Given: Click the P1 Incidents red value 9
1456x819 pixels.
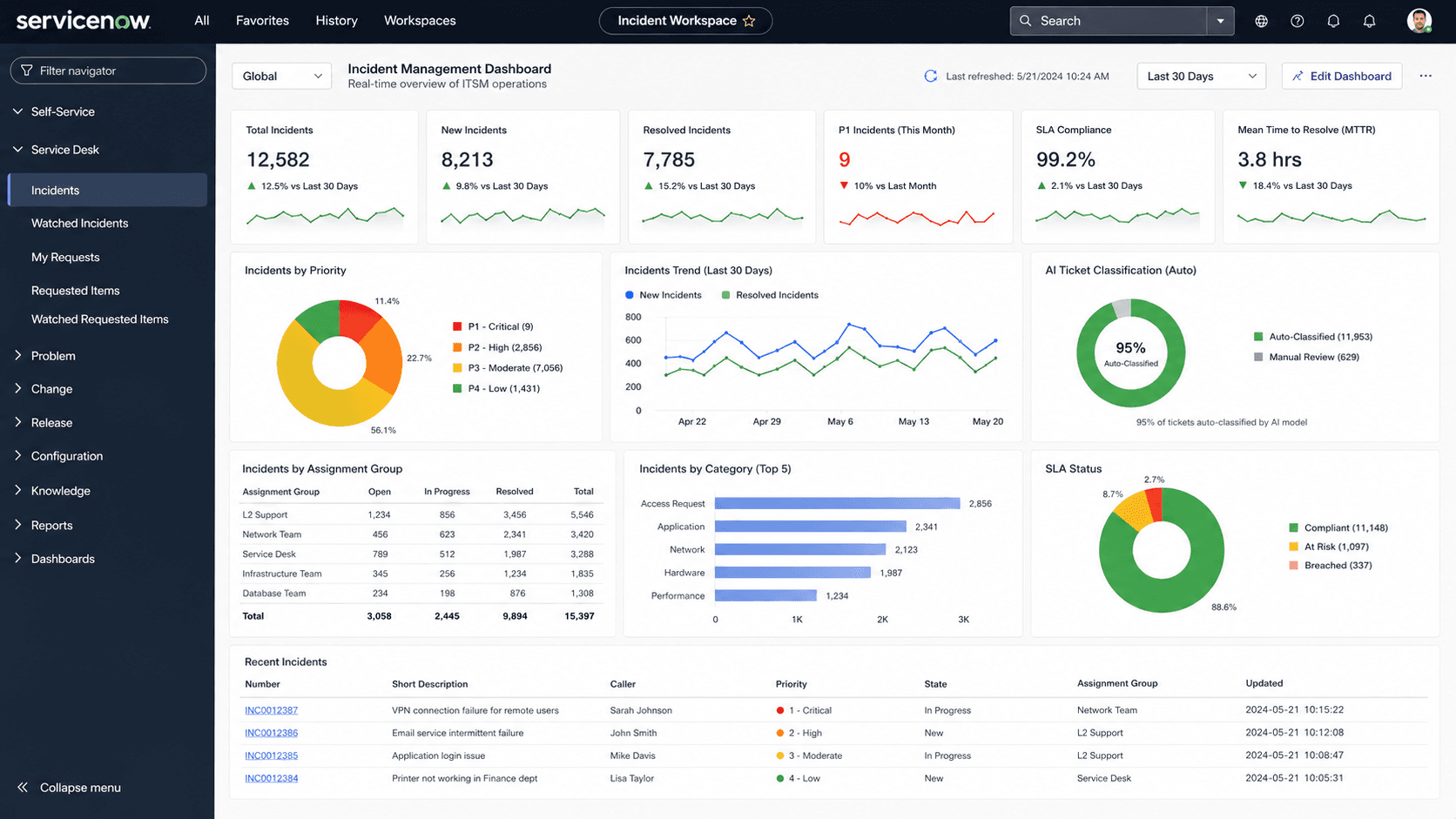Looking at the screenshot, I should [x=845, y=160].
